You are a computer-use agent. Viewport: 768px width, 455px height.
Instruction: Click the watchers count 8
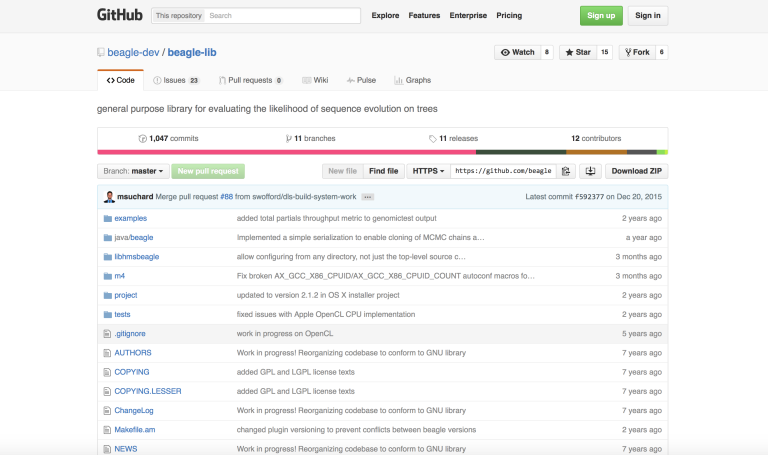[547, 52]
